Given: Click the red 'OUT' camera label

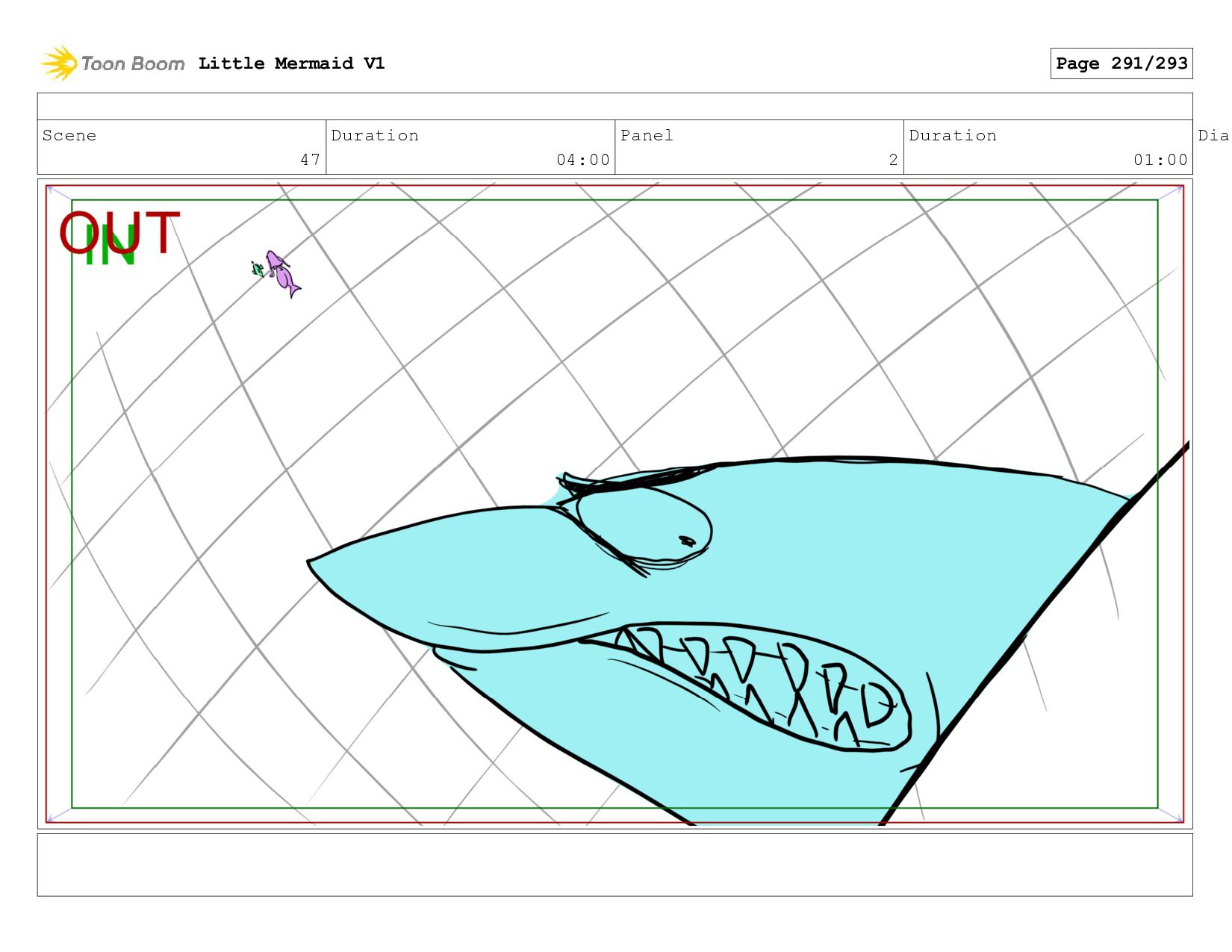Looking at the screenshot, I should (x=119, y=232).
